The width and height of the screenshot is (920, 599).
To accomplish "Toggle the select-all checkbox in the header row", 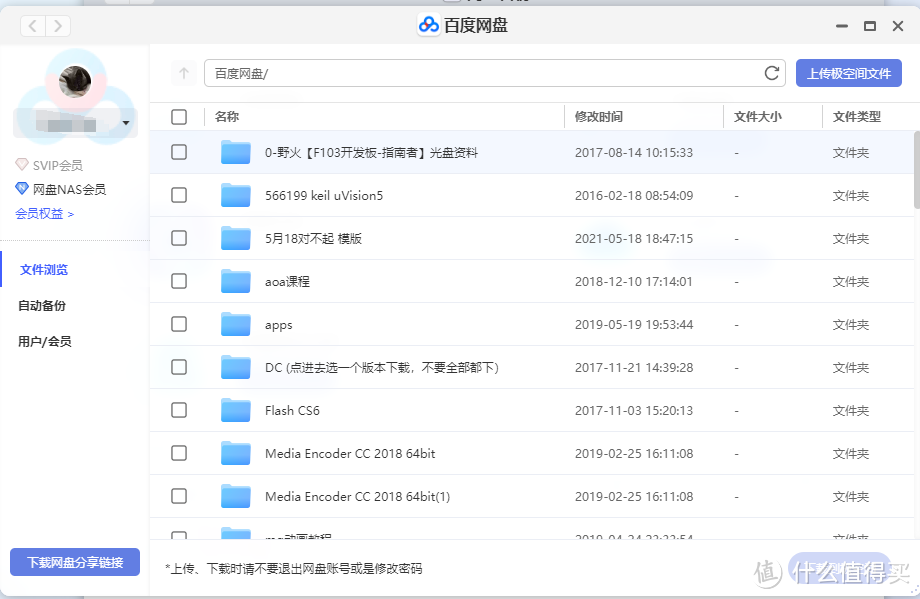I will coord(179,116).
